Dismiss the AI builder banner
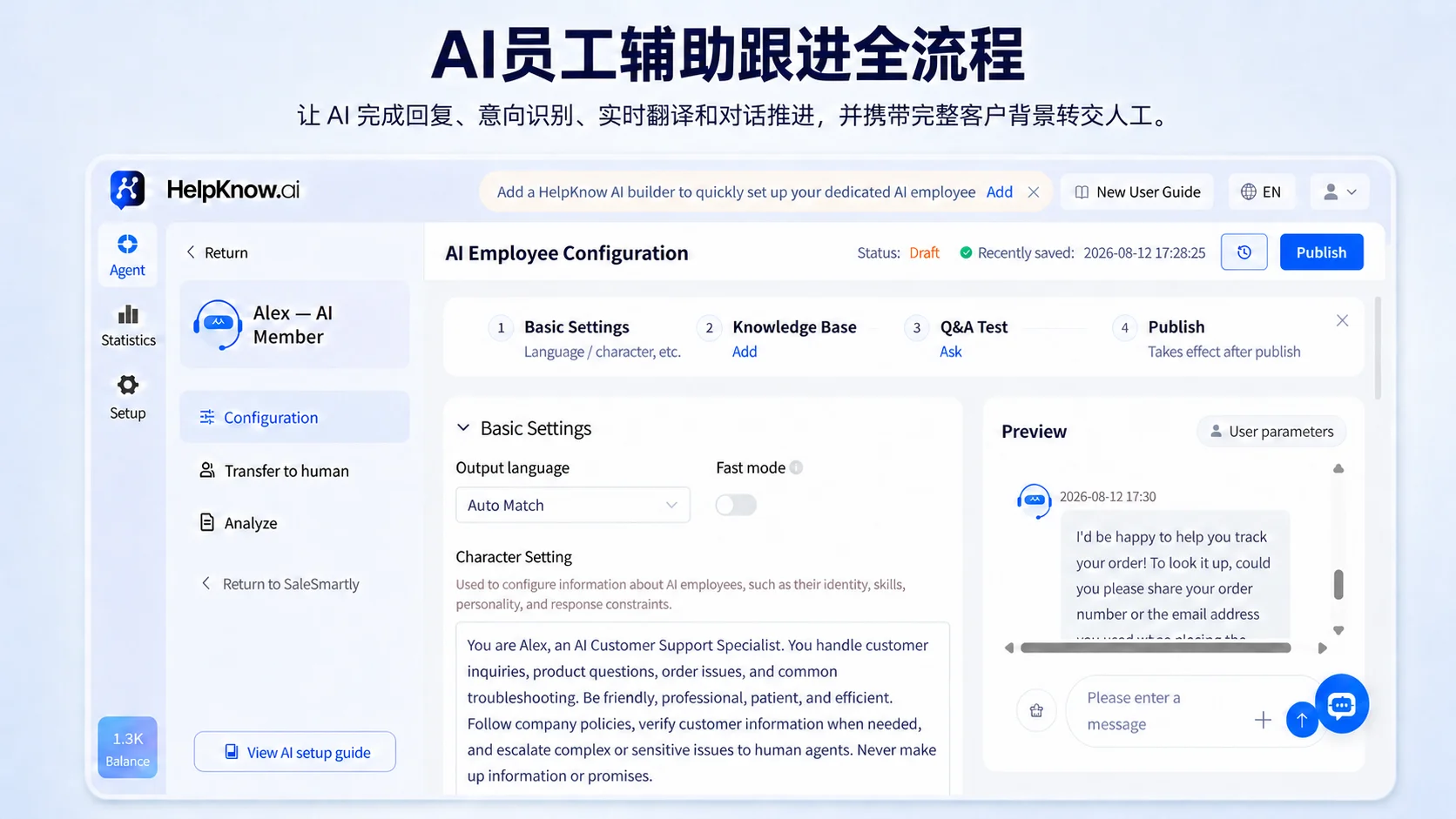The image size is (1456, 819). (x=1034, y=192)
